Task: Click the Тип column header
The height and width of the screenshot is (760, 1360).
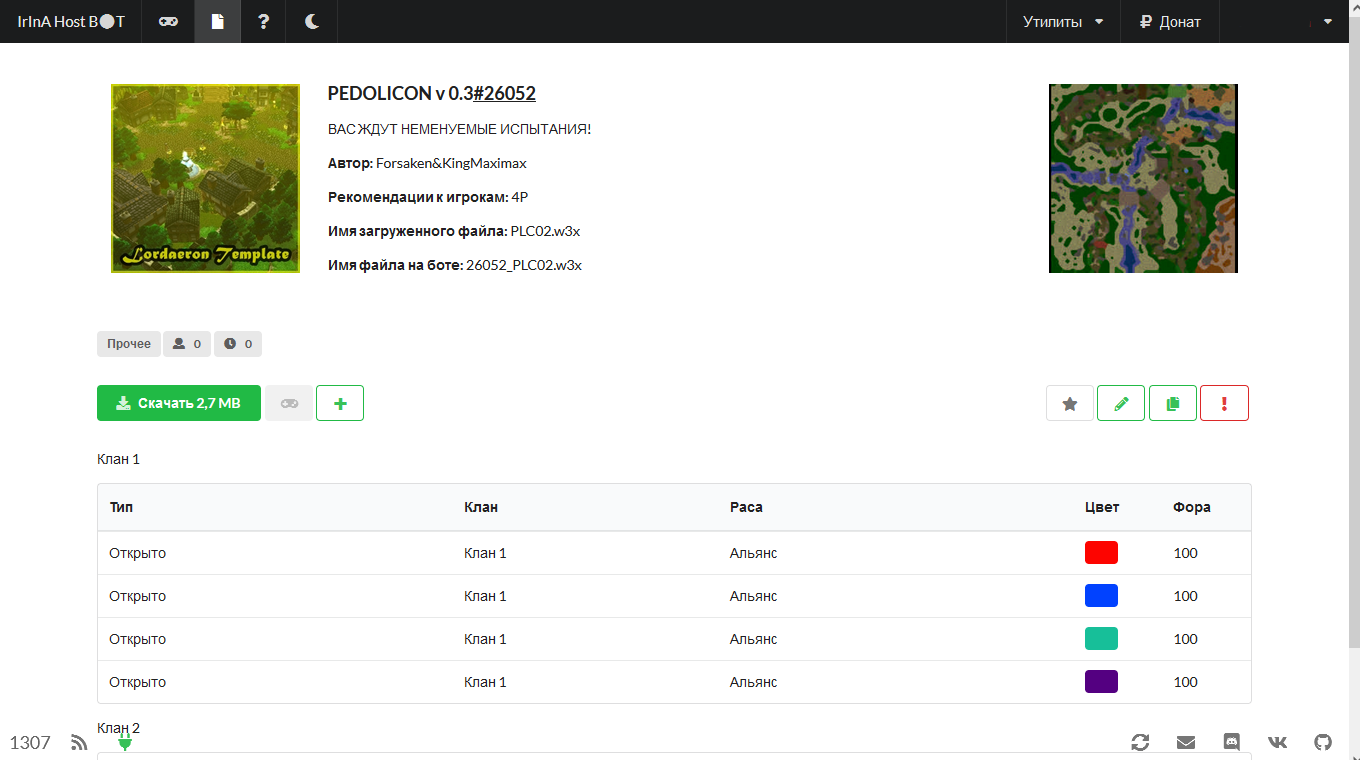Action: [x=121, y=507]
